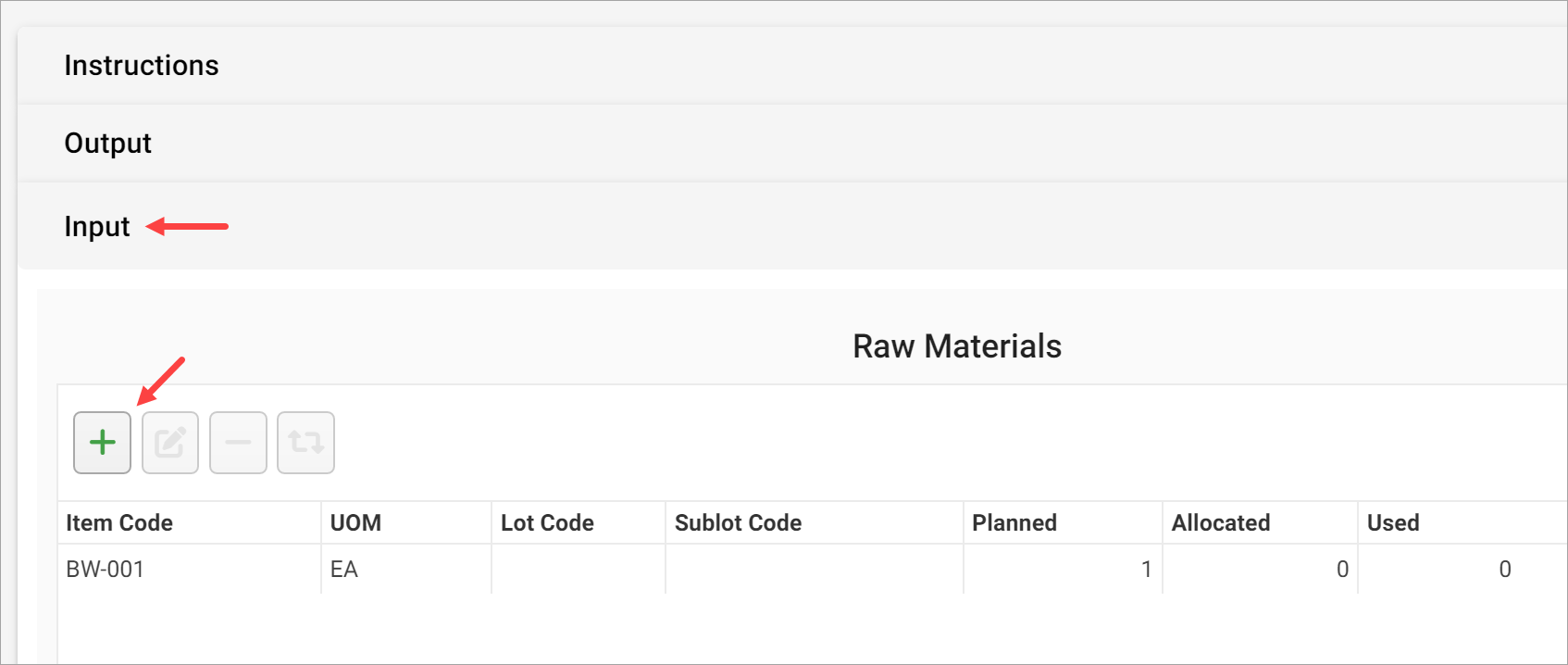Select the edit pencil icon in the toolbar
This screenshot has height=665, width=1568.
(x=169, y=443)
